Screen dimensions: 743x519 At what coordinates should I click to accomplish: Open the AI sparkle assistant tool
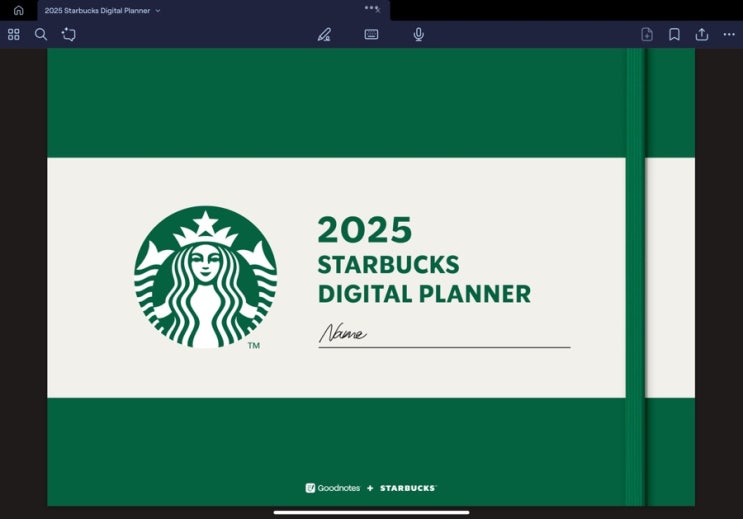tap(68, 34)
